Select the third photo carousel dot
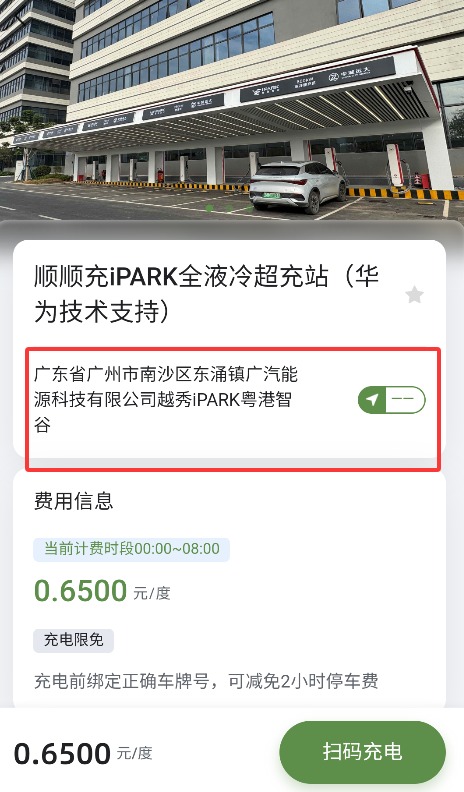464x792 pixels. (x=249, y=208)
